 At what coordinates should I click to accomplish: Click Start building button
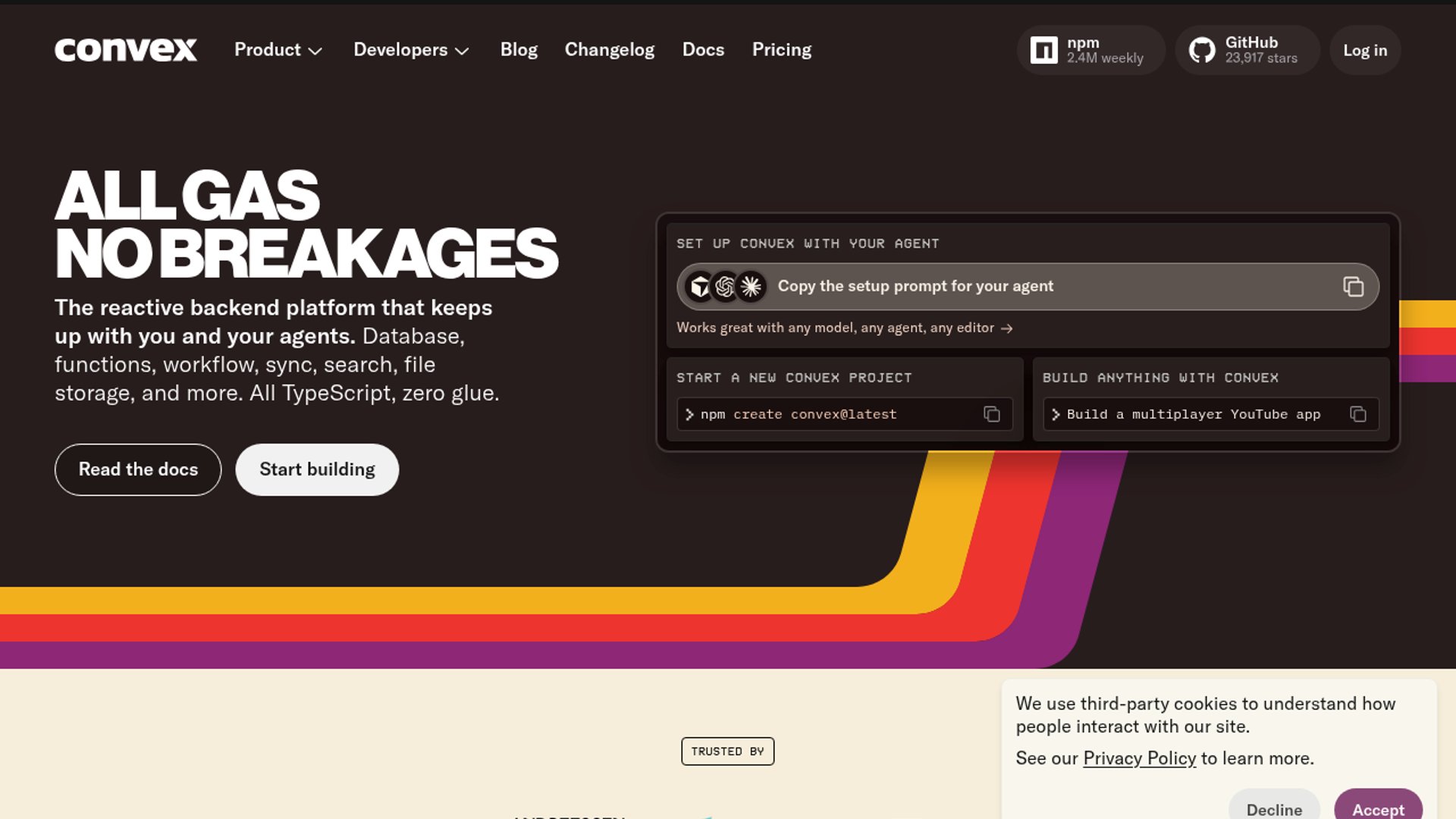[x=317, y=469]
